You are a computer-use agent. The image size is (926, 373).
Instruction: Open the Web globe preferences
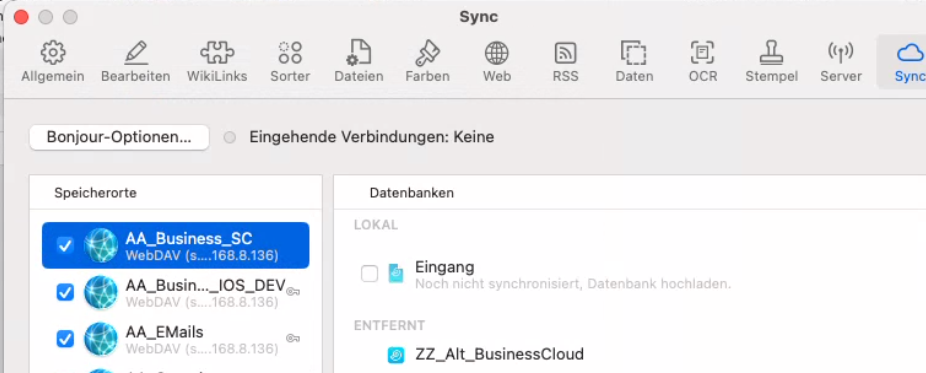point(497,61)
